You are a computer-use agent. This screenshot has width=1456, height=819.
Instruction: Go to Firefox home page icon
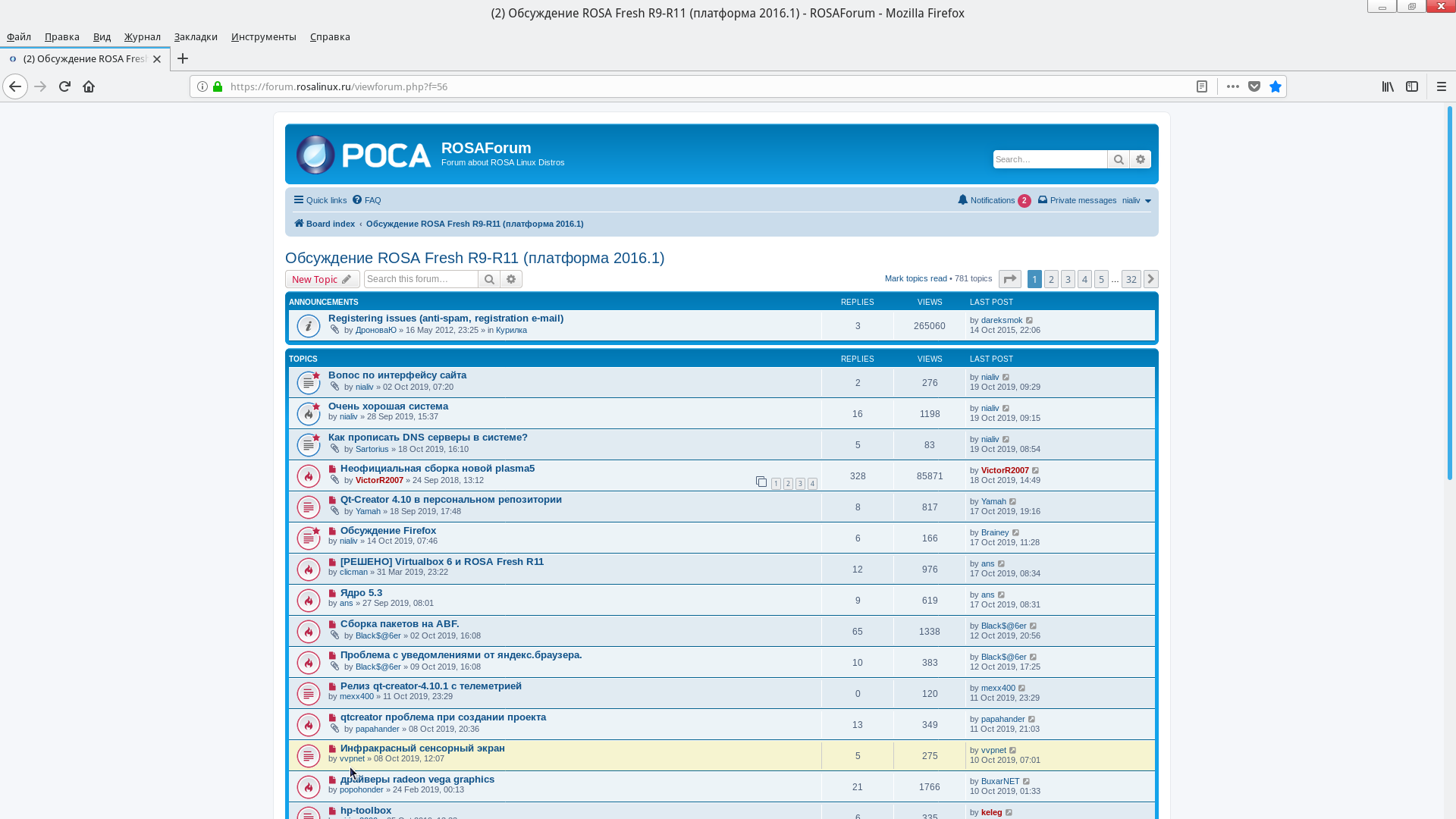pos(89,86)
